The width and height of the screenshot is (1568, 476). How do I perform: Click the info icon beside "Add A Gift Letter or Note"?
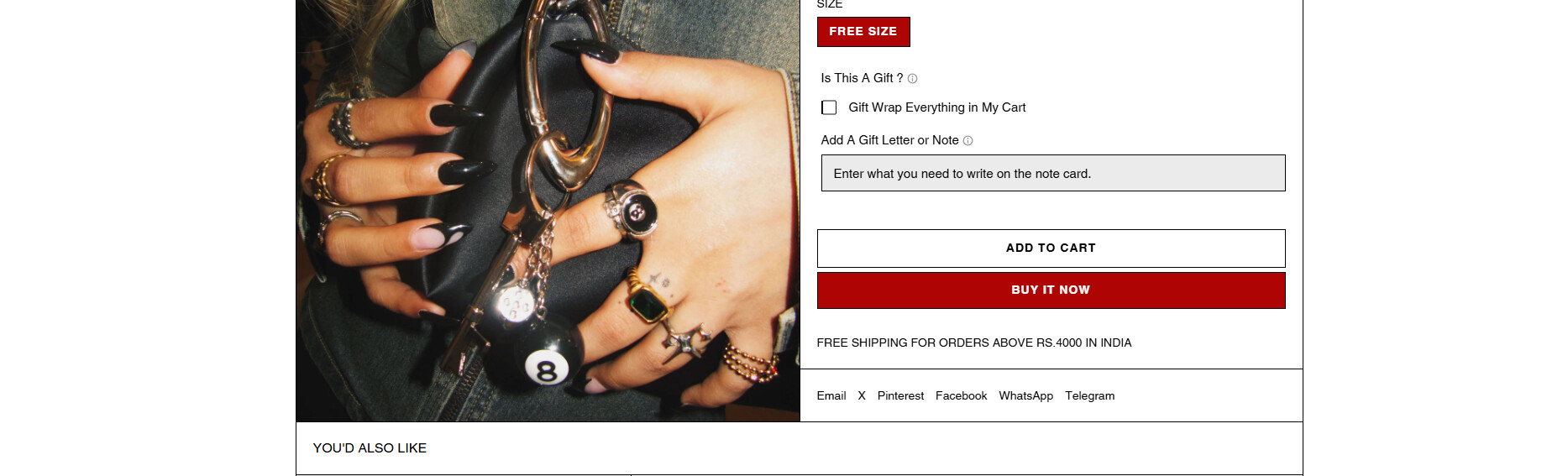[968, 141]
